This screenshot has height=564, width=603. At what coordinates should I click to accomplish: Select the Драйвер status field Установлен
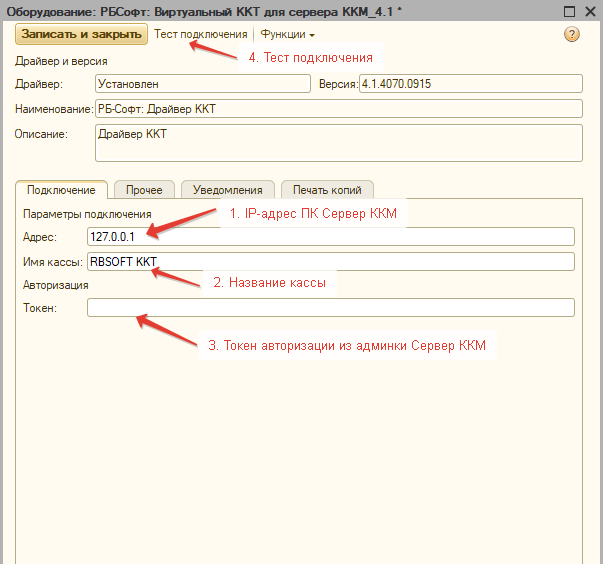[203, 84]
